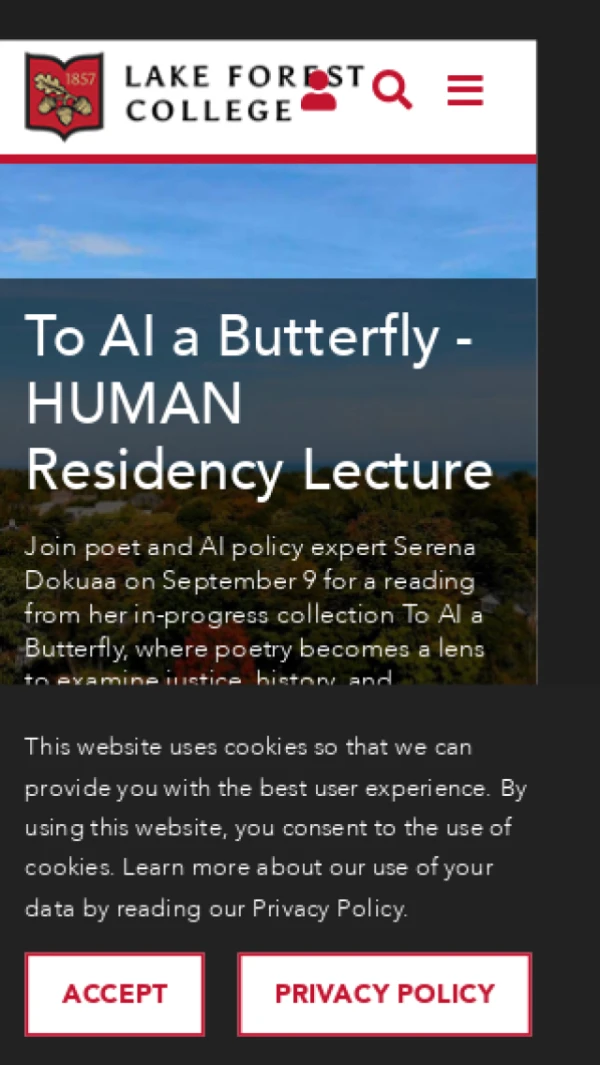Click the Lake Forest College crest logo
Viewport: 600px width, 1065px height.
point(64,95)
